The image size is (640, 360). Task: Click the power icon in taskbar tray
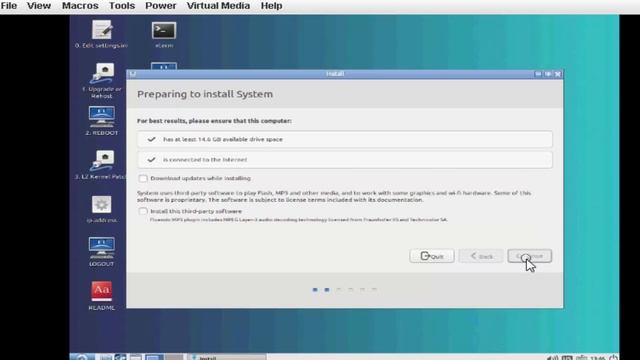pos(613,358)
